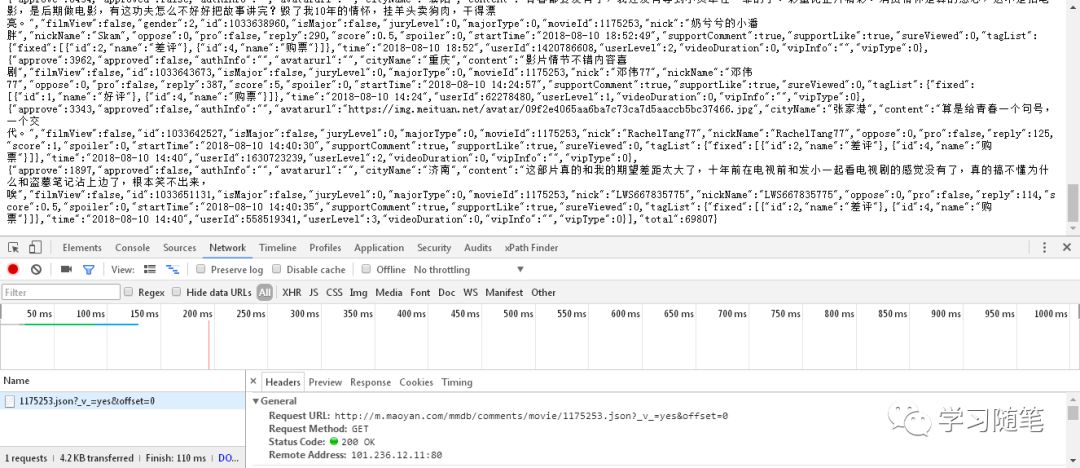Toggle the device toolbar icon
Screen dimensions: 1080x468
(x=35, y=247)
